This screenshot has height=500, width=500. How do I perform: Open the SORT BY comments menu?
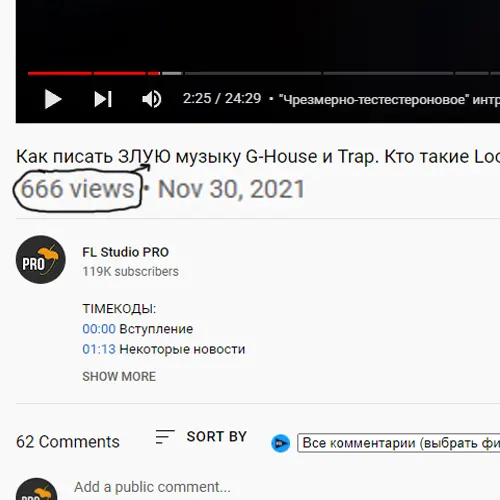[x=217, y=437]
